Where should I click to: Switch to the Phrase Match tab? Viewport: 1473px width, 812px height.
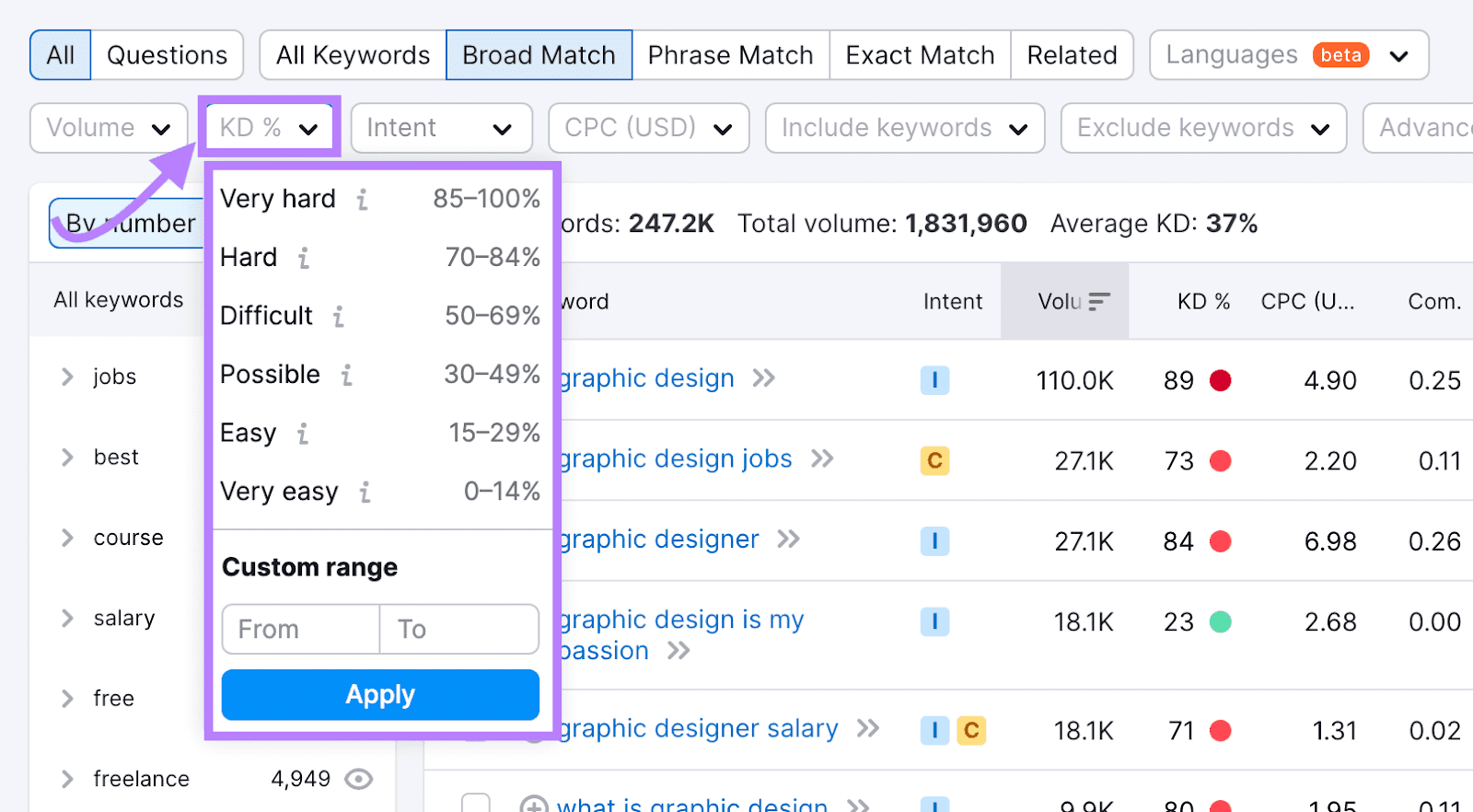pos(730,55)
